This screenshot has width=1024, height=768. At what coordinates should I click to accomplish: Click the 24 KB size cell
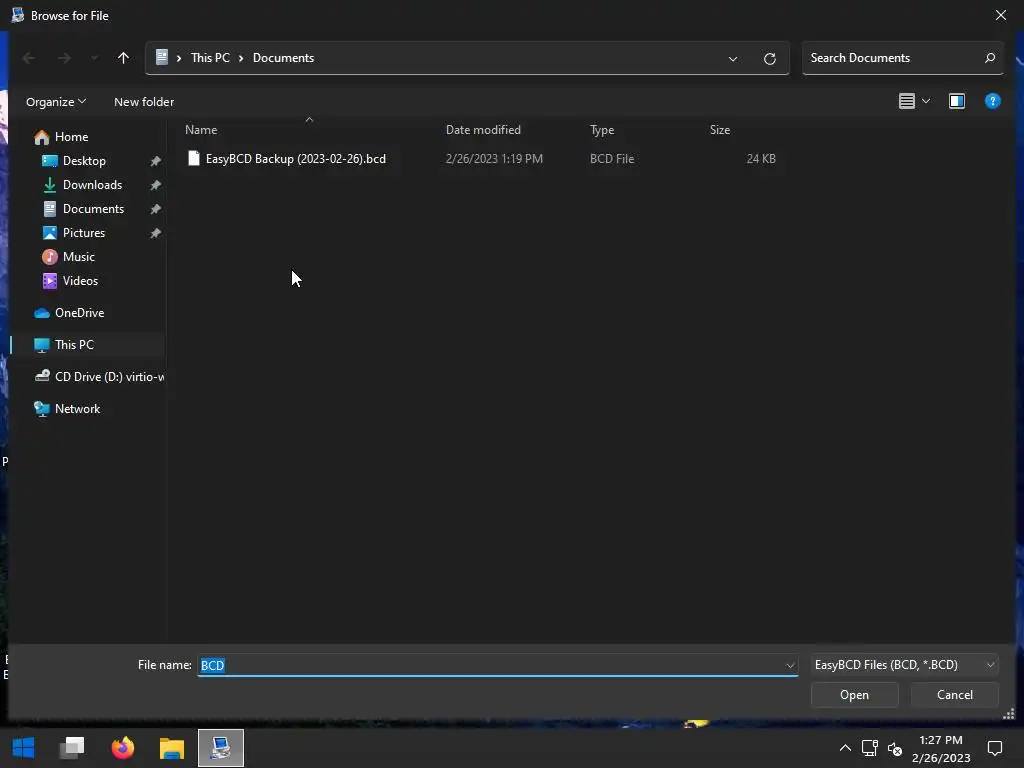coord(761,159)
